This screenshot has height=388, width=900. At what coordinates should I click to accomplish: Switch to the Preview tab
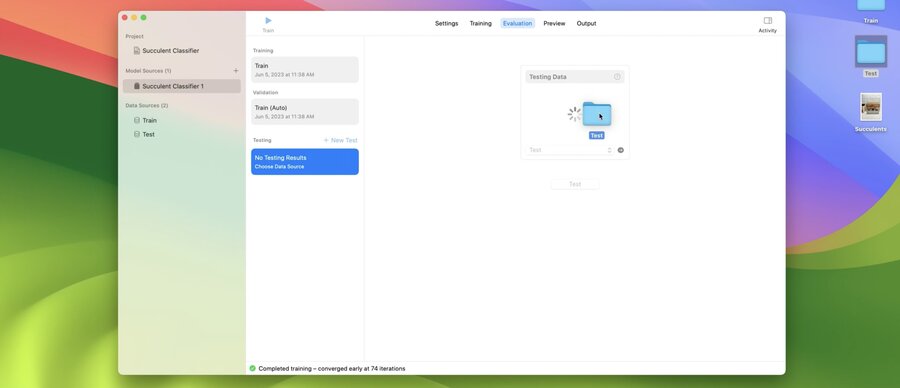554,24
